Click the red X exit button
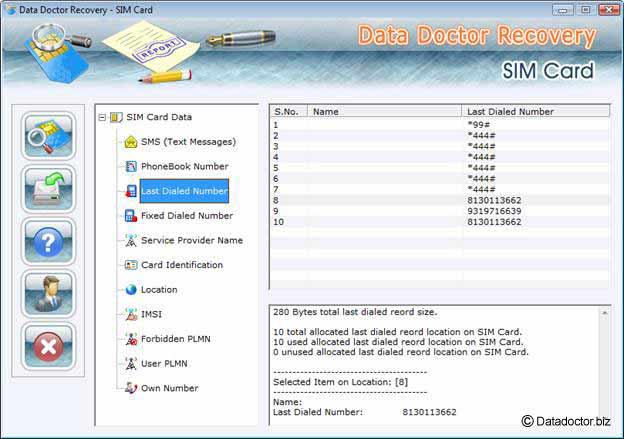The image size is (624, 439). [x=48, y=346]
